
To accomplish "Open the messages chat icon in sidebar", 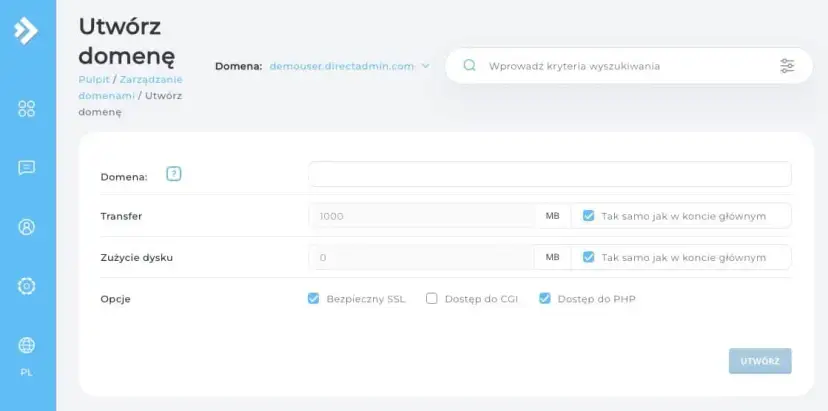I will [27, 168].
